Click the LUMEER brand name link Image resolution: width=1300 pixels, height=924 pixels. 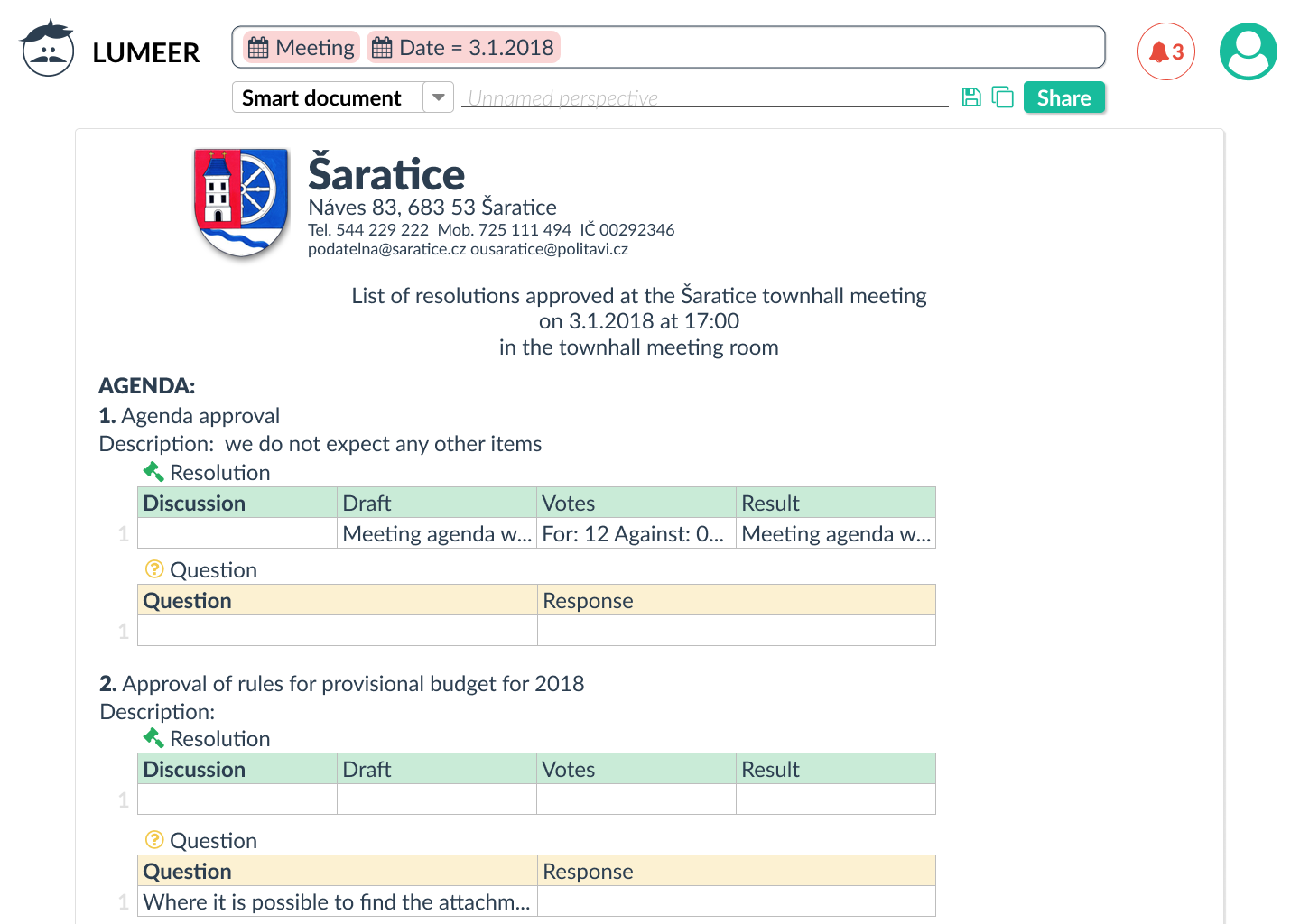146,52
